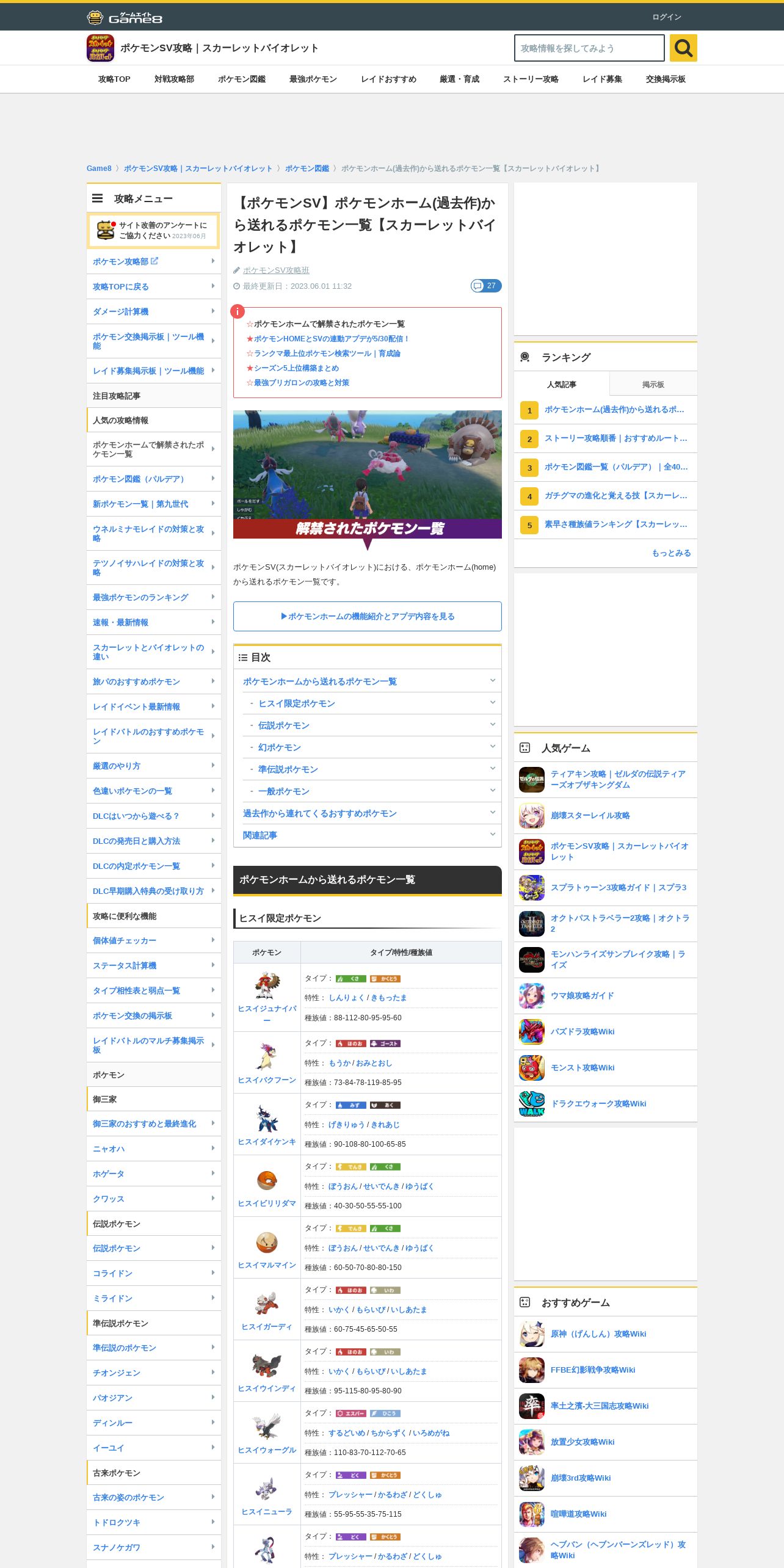Open パズドラ攻略Wiki game icon
The height and width of the screenshot is (1568, 784).
click(532, 1032)
